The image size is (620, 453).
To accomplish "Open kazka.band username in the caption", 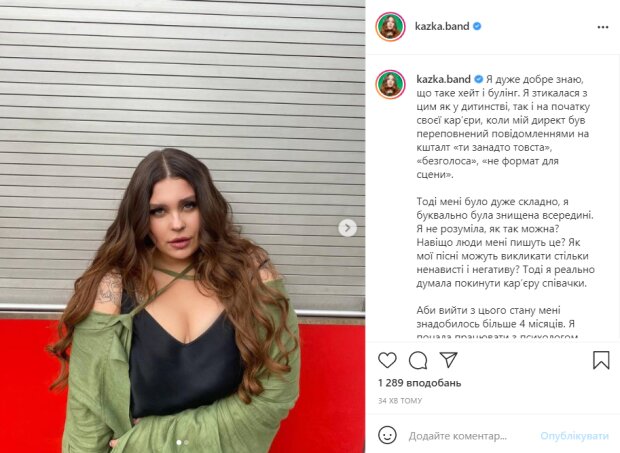I will pos(443,79).
